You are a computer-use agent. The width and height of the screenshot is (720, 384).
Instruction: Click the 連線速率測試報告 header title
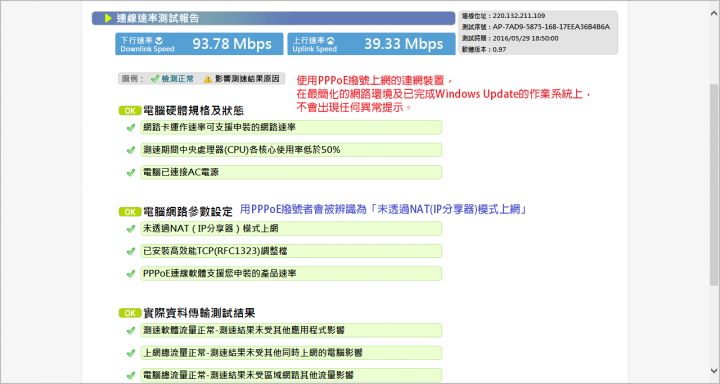(158, 18)
